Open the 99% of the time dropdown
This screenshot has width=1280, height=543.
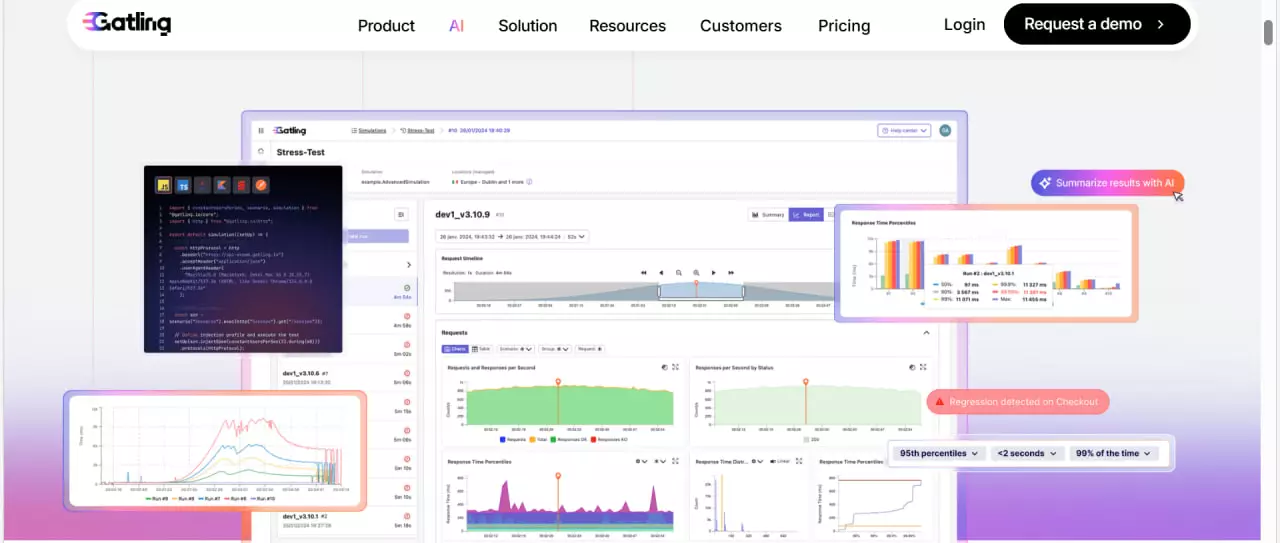pyautogui.click(x=1114, y=453)
